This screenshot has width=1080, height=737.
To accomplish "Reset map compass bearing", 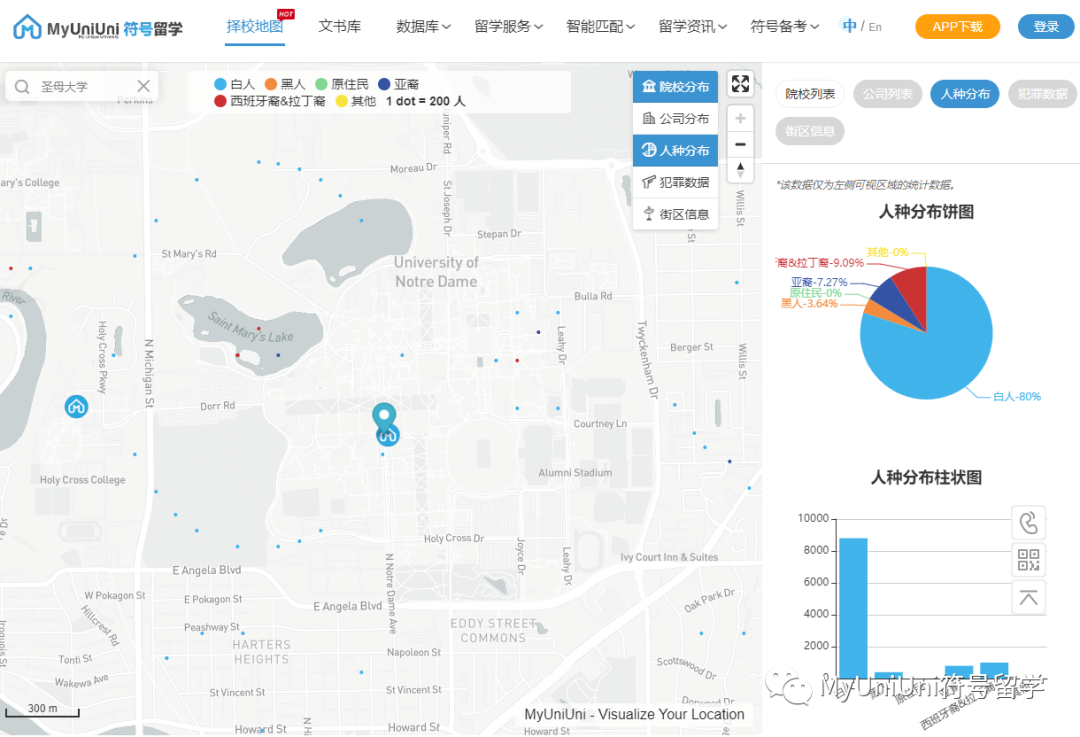I will tap(740, 169).
